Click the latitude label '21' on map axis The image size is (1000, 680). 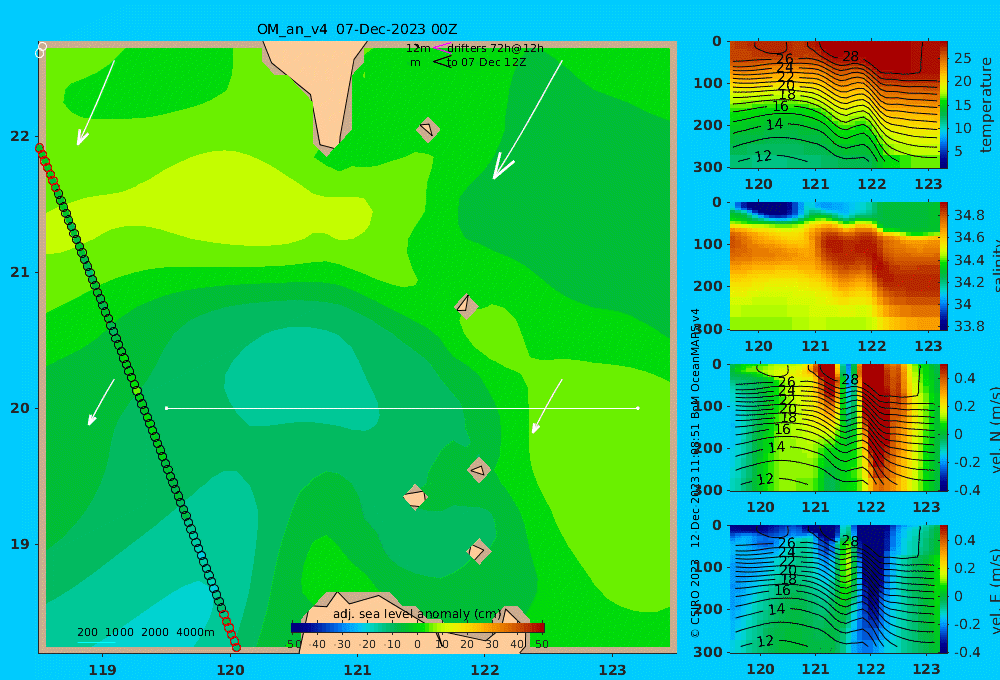coord(20,272)
